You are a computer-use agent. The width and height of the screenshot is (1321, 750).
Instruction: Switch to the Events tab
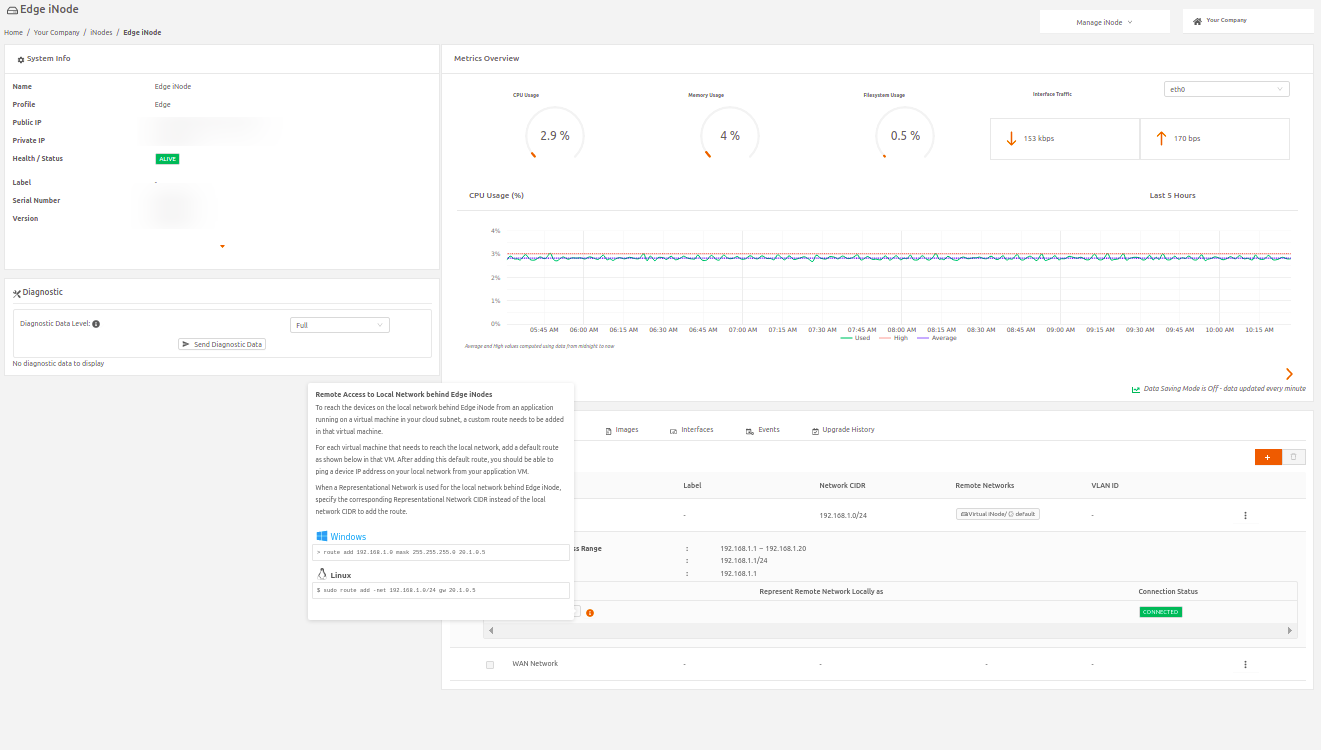click(763, 430)
